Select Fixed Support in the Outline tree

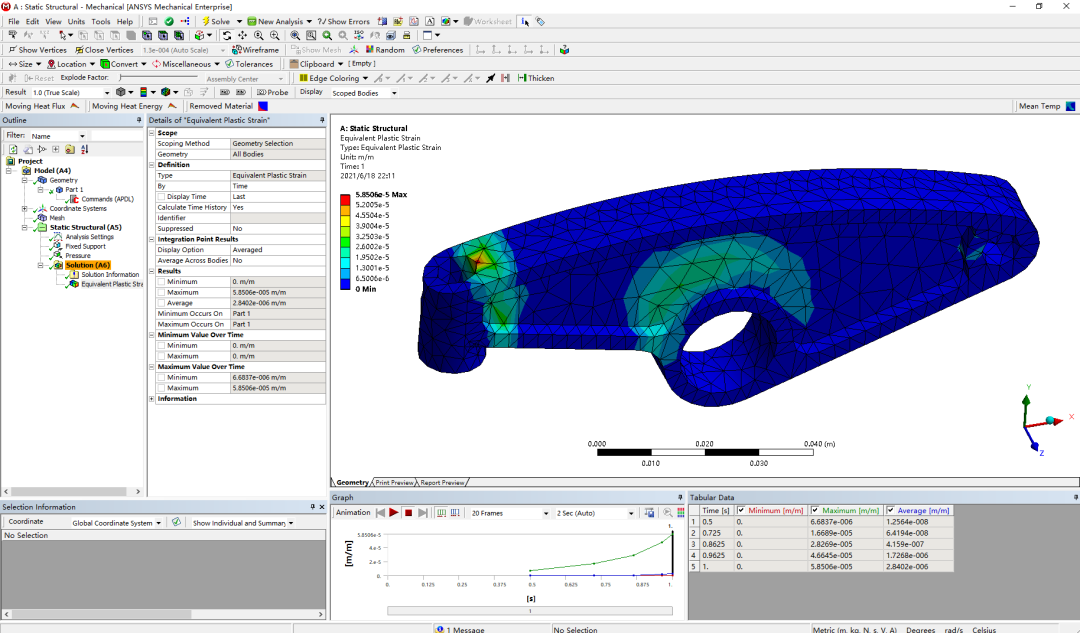coord(85,246)
